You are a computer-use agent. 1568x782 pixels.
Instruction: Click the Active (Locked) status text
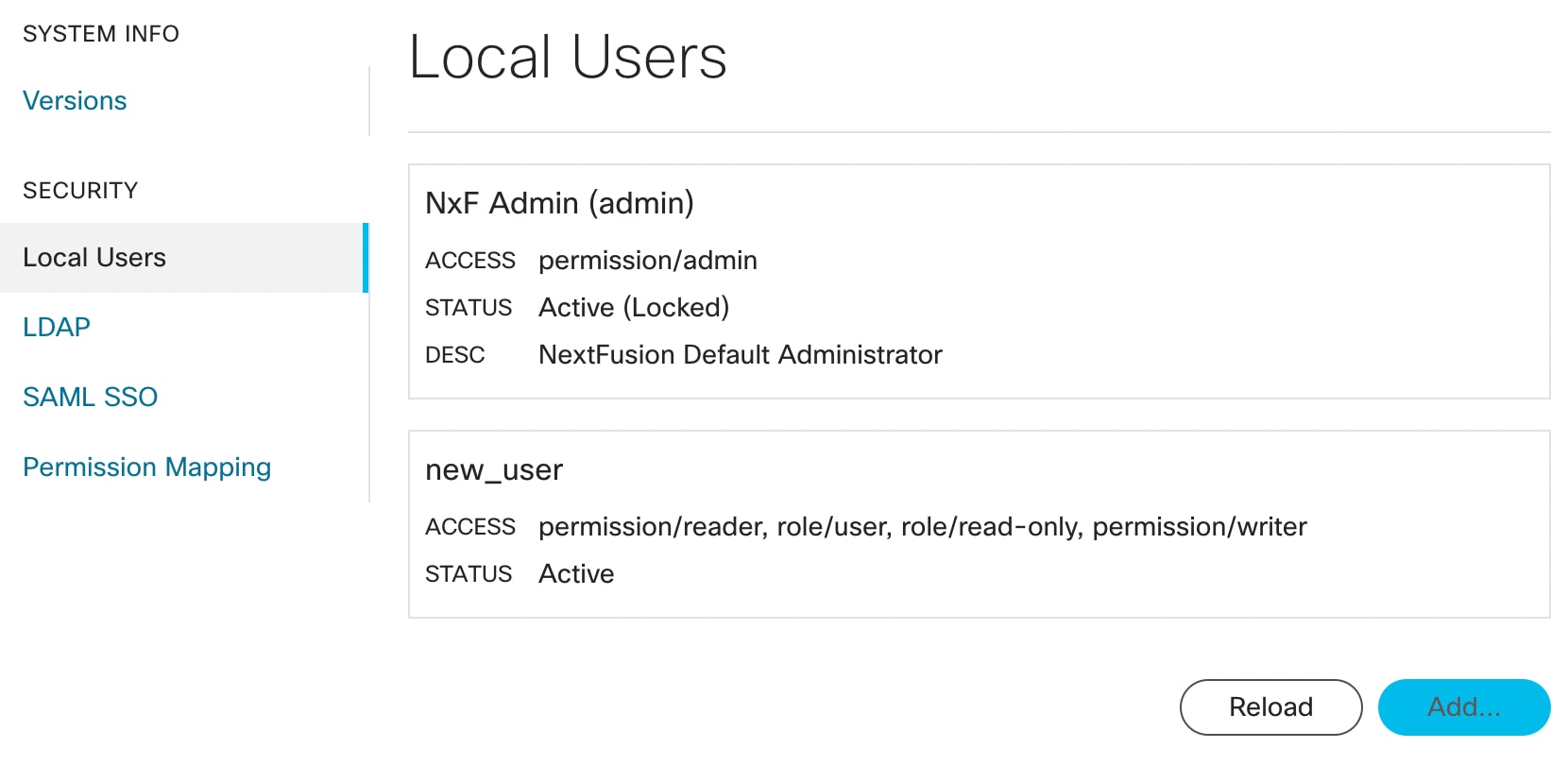point(634,308)
